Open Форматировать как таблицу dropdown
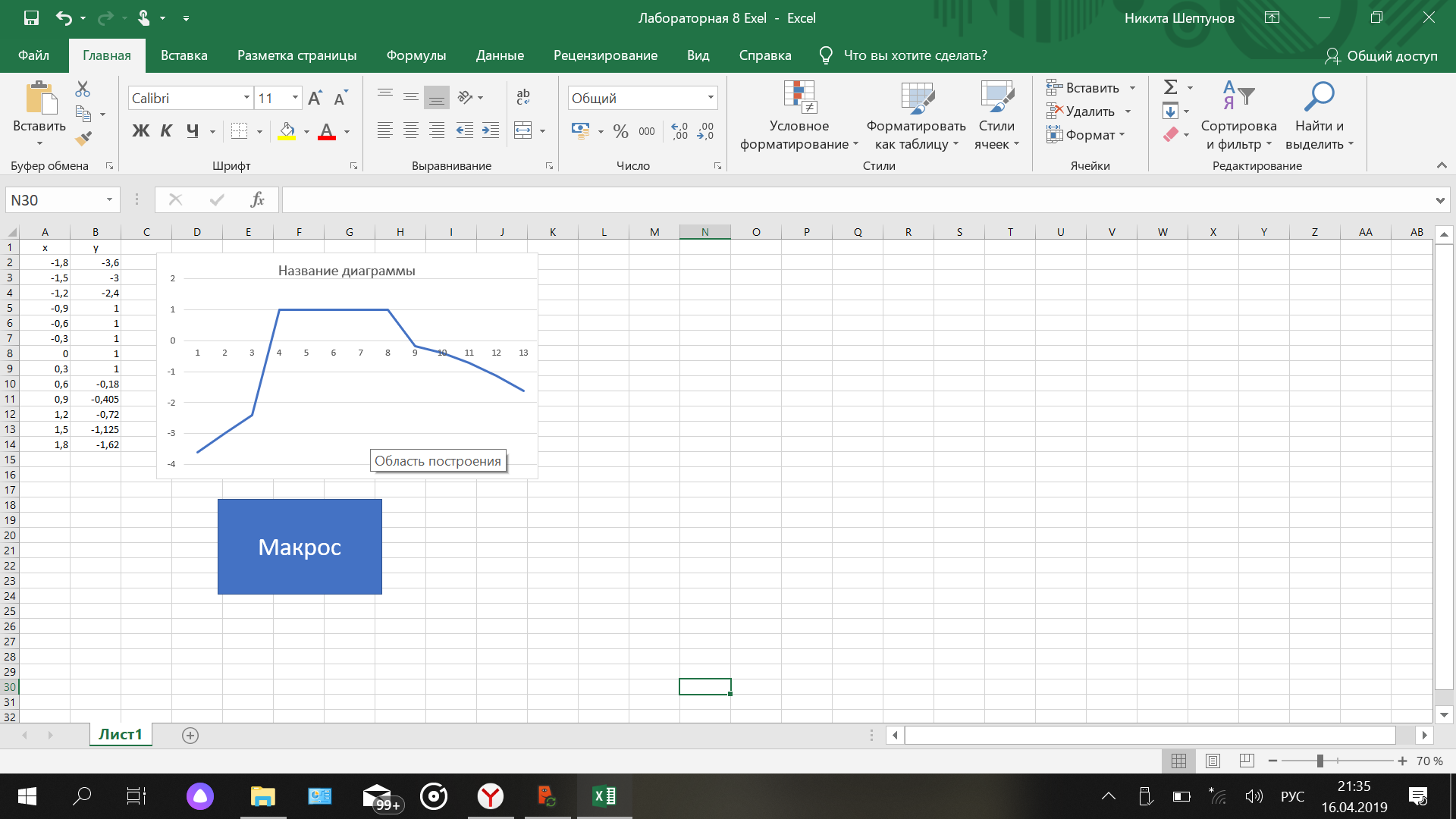This screenshot has width=1456, height=819. 916,116
